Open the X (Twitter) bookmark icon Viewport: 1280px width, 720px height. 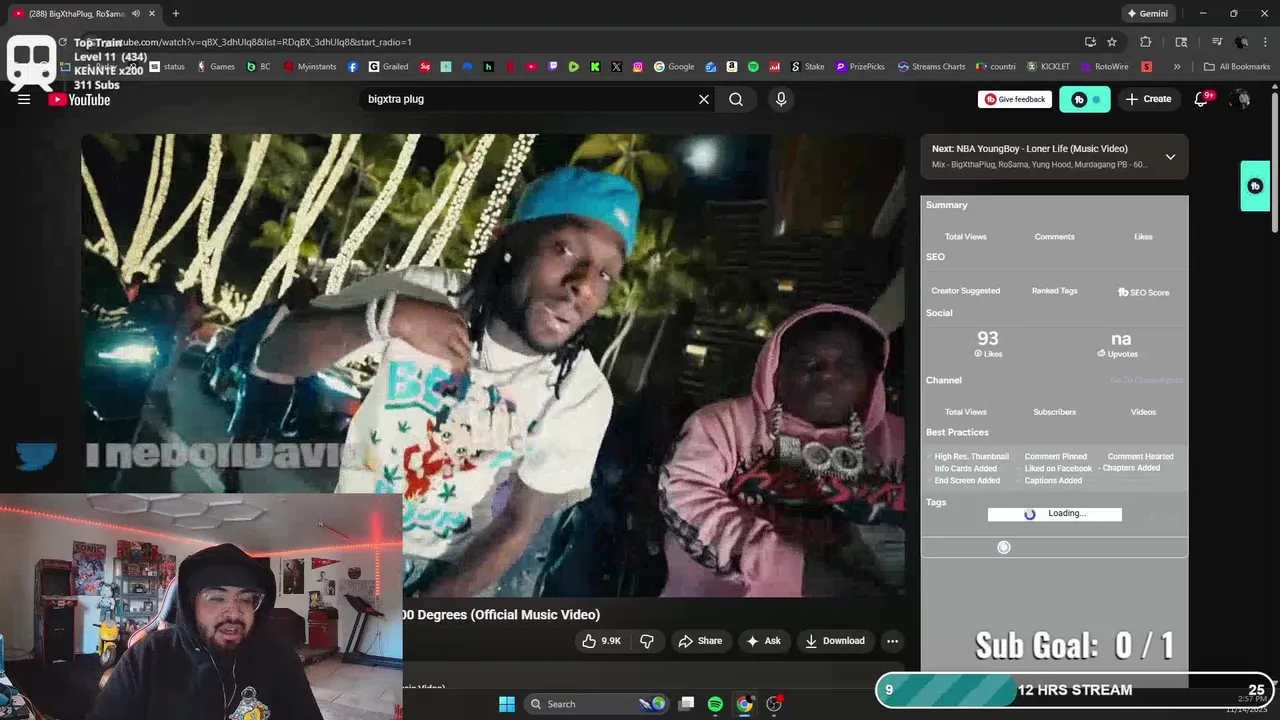point(616,67)
